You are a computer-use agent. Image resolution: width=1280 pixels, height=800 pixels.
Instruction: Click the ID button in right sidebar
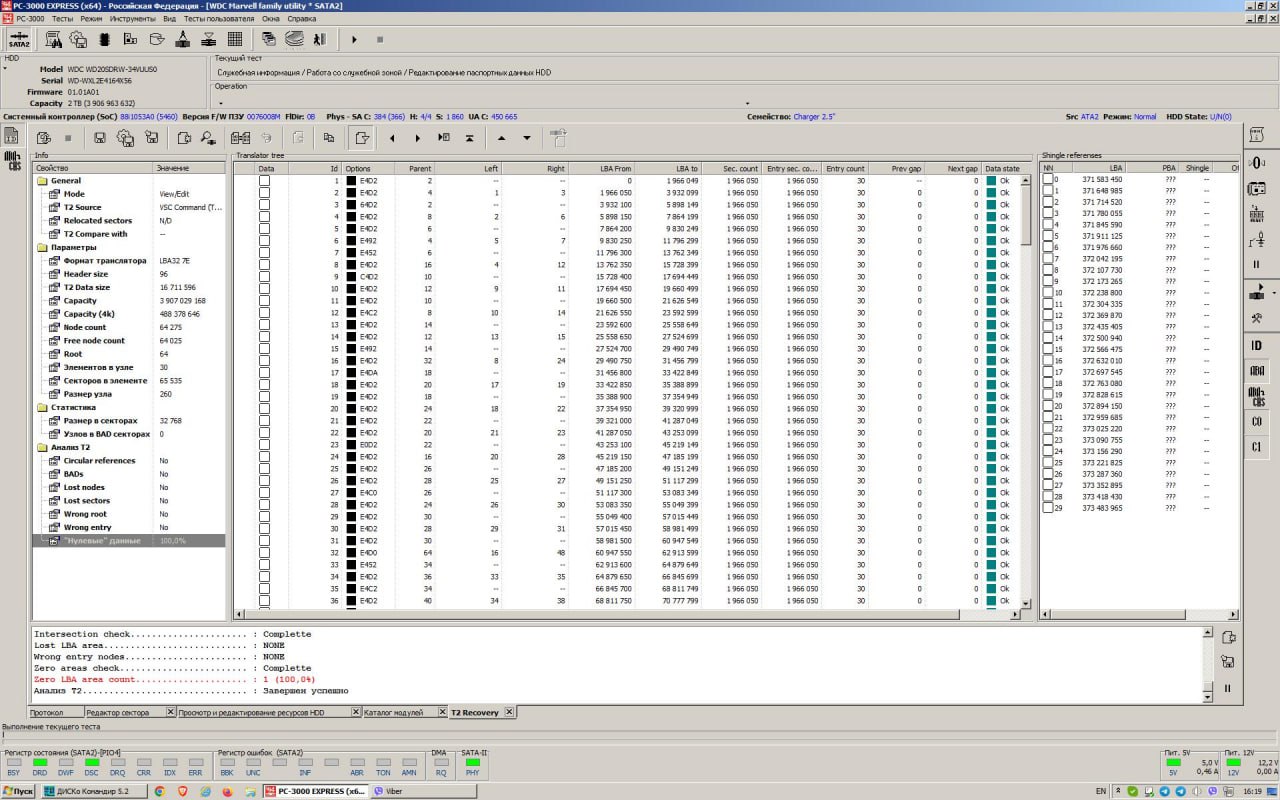tap(1257, 346)
